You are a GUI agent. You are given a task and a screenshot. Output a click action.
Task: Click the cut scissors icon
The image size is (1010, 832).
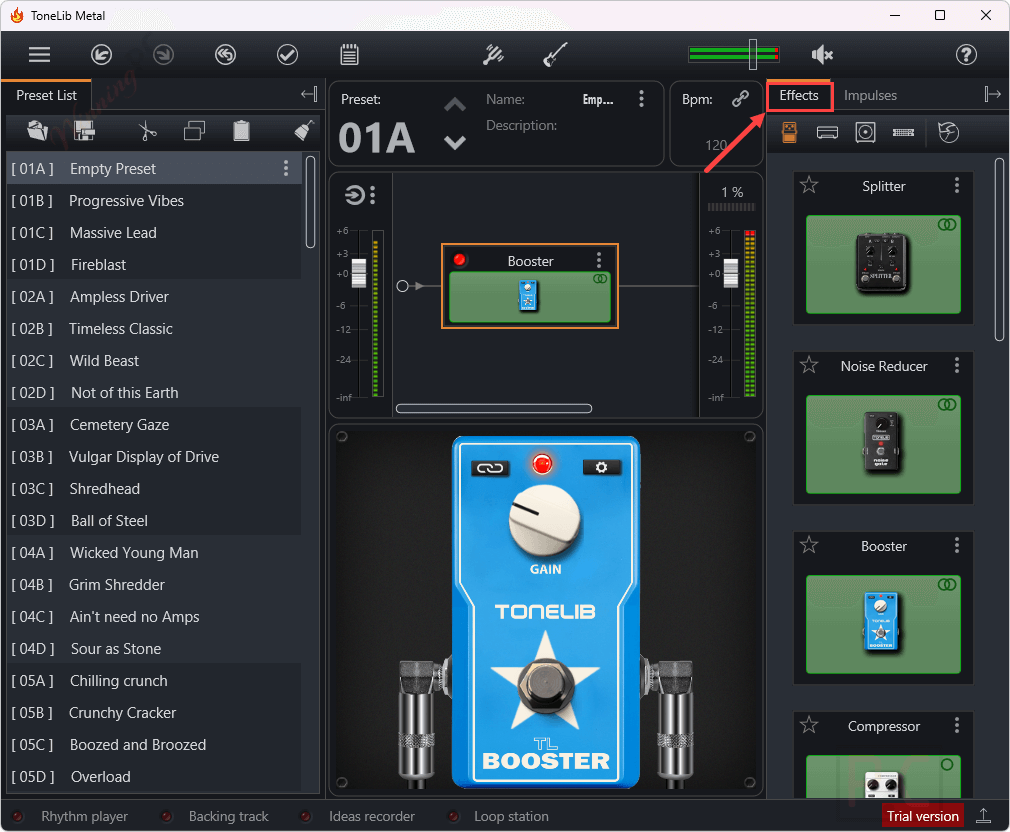148,131
